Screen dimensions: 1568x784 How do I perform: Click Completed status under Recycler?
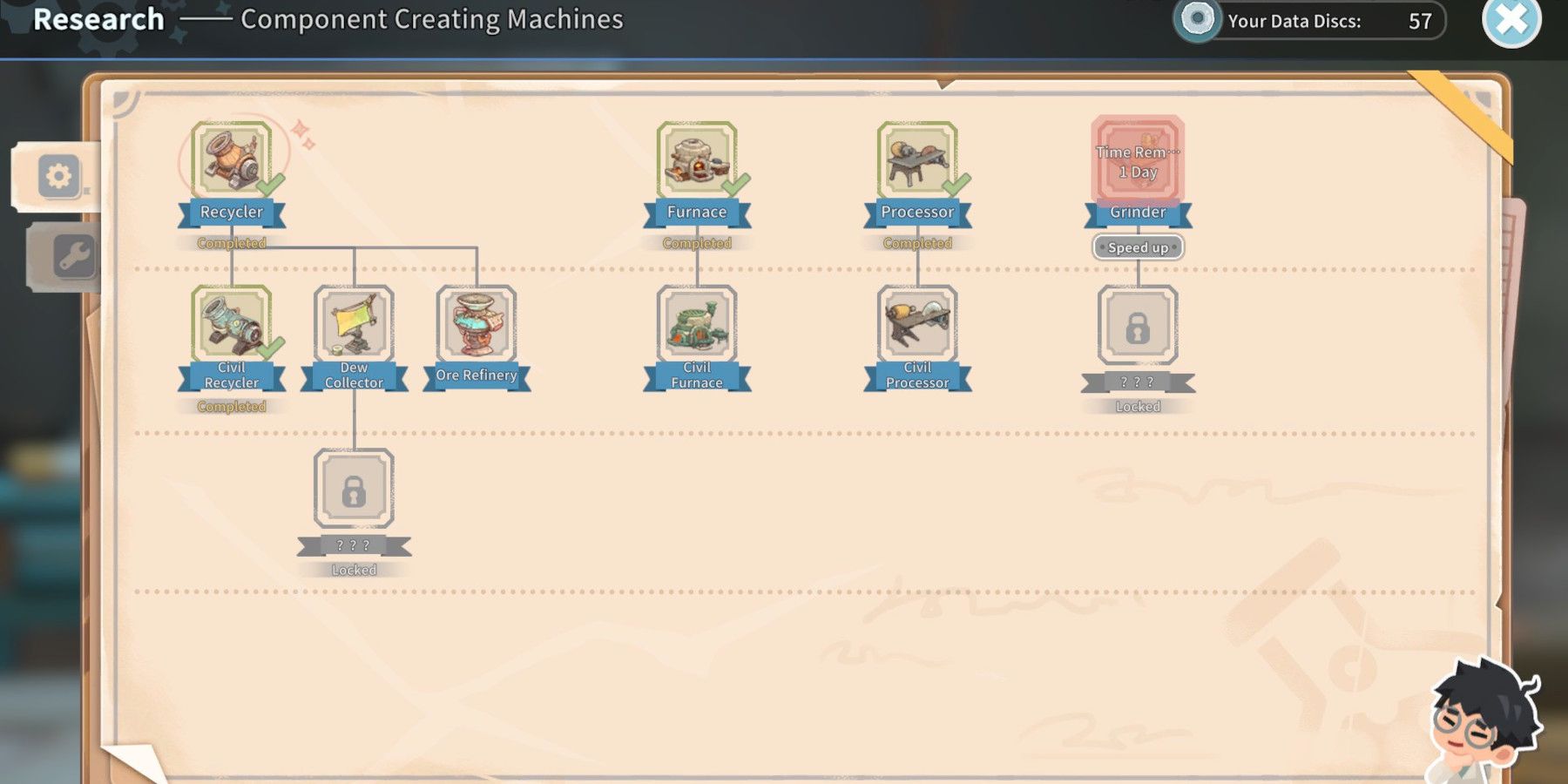pyautogui.click(x=232, y=243)
